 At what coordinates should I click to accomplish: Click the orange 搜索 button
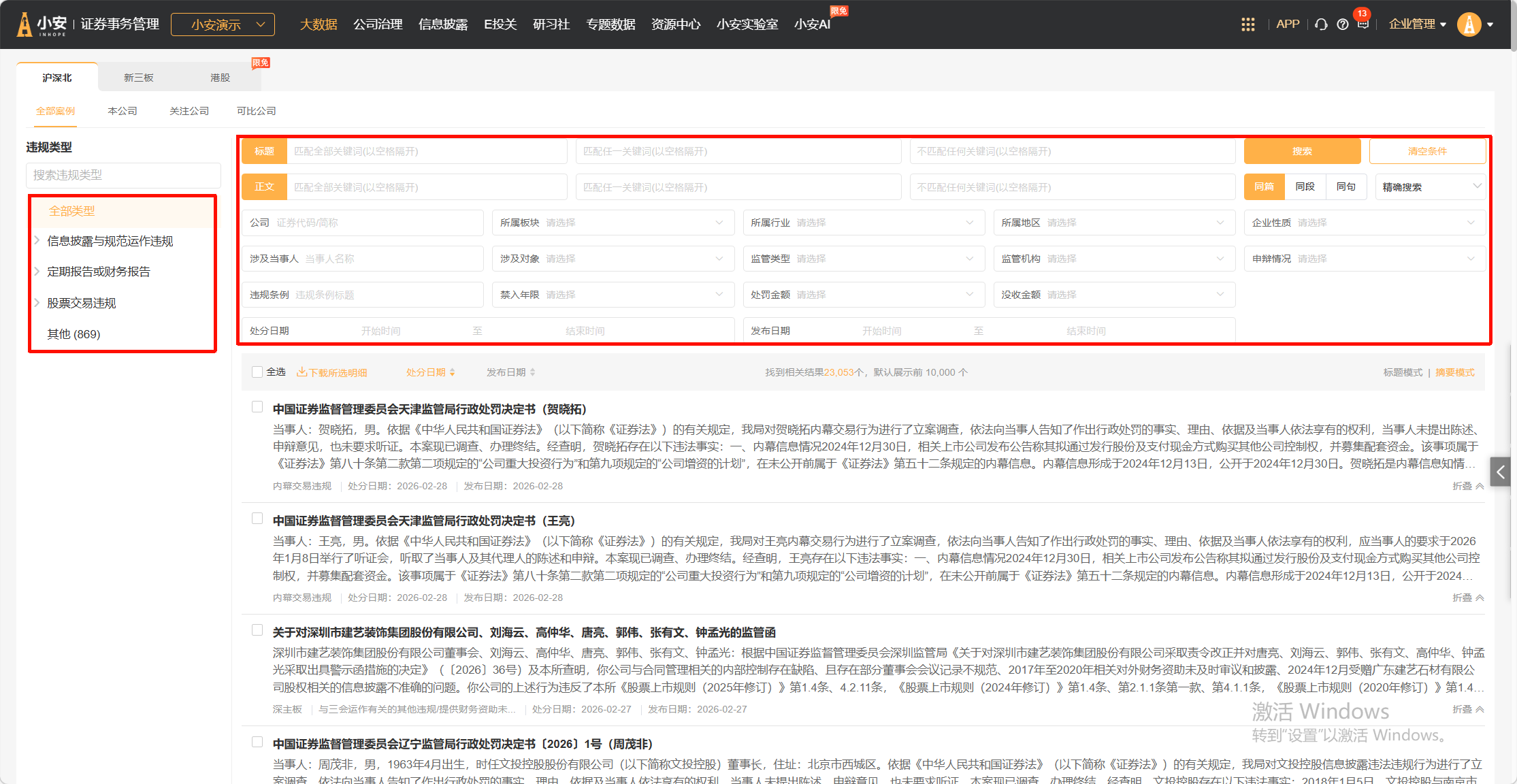coord(1301,151)
